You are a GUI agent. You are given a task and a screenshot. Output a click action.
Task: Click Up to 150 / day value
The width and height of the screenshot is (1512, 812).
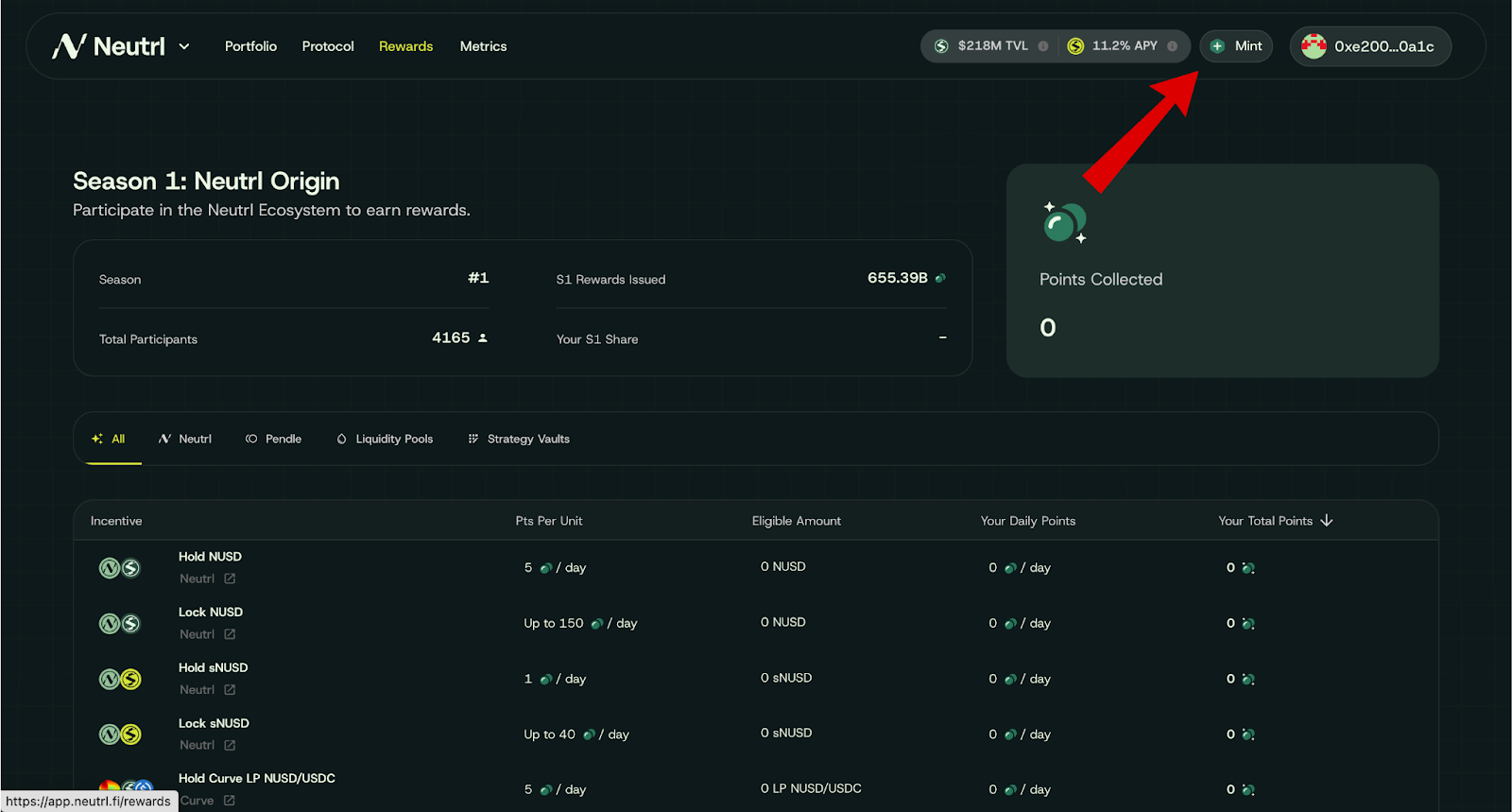(580, 623)
